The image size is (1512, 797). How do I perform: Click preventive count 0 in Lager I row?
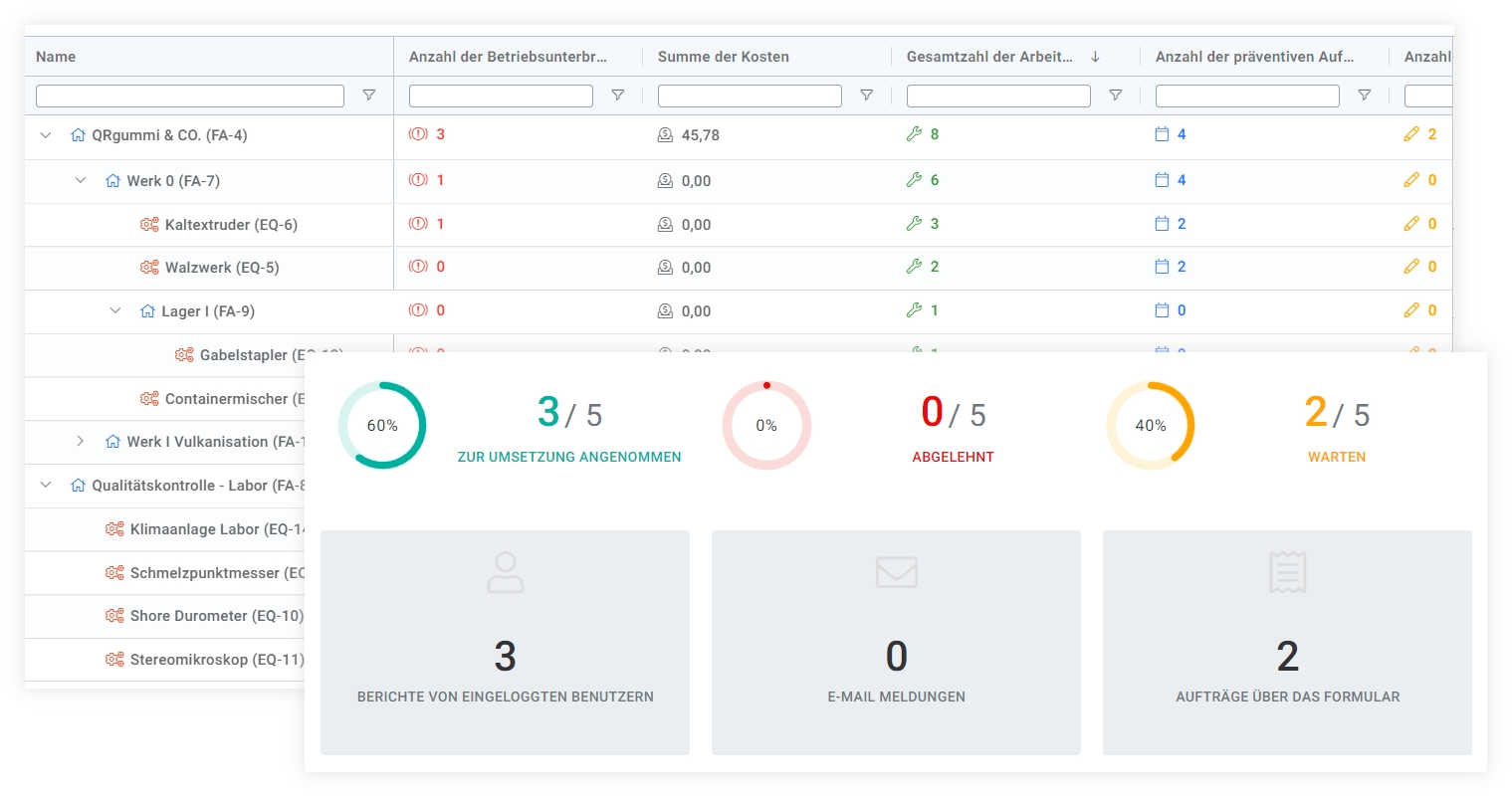click(x=1182, y=310)
